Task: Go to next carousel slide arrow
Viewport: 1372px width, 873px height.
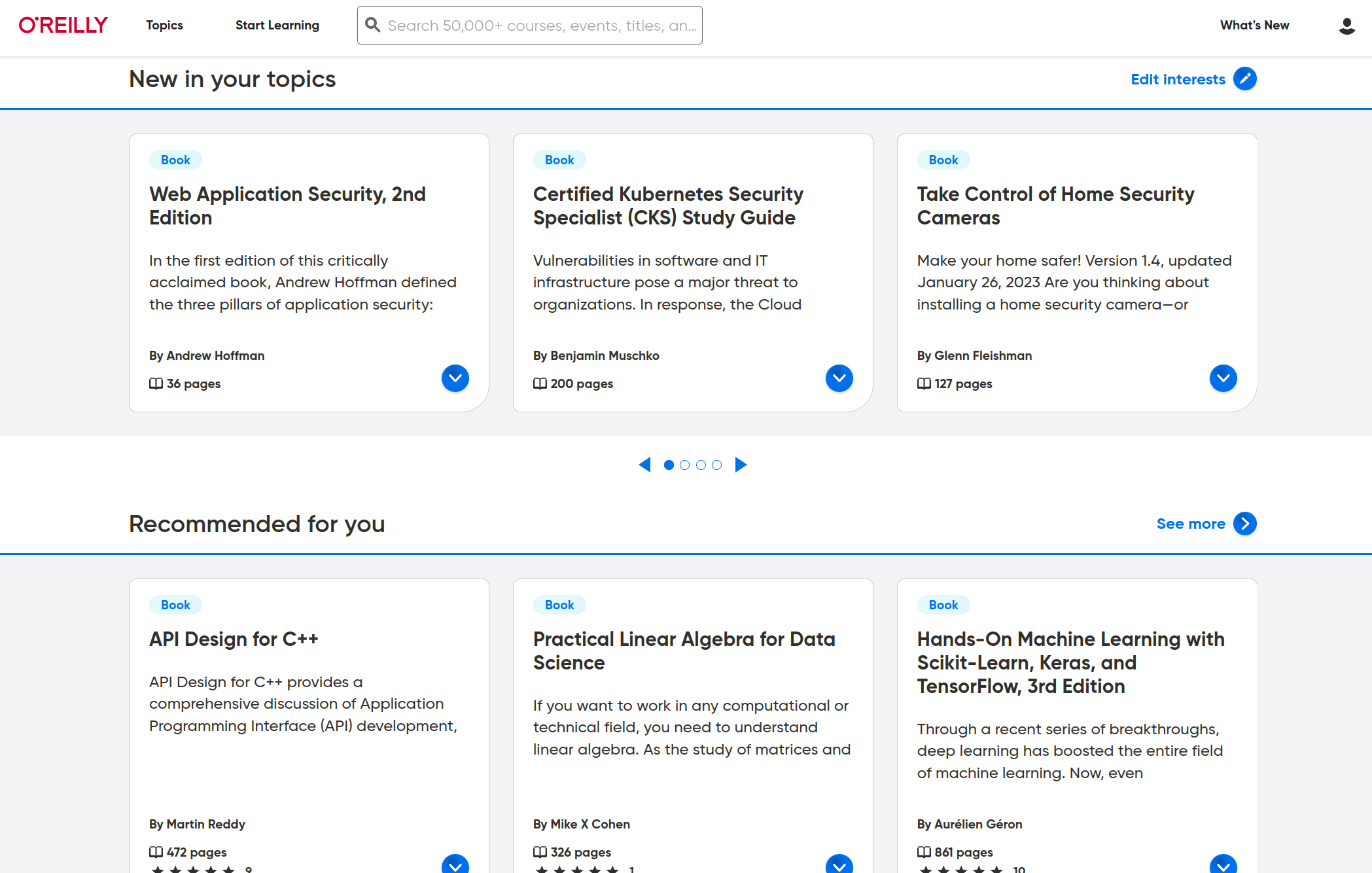Action: 741,465
